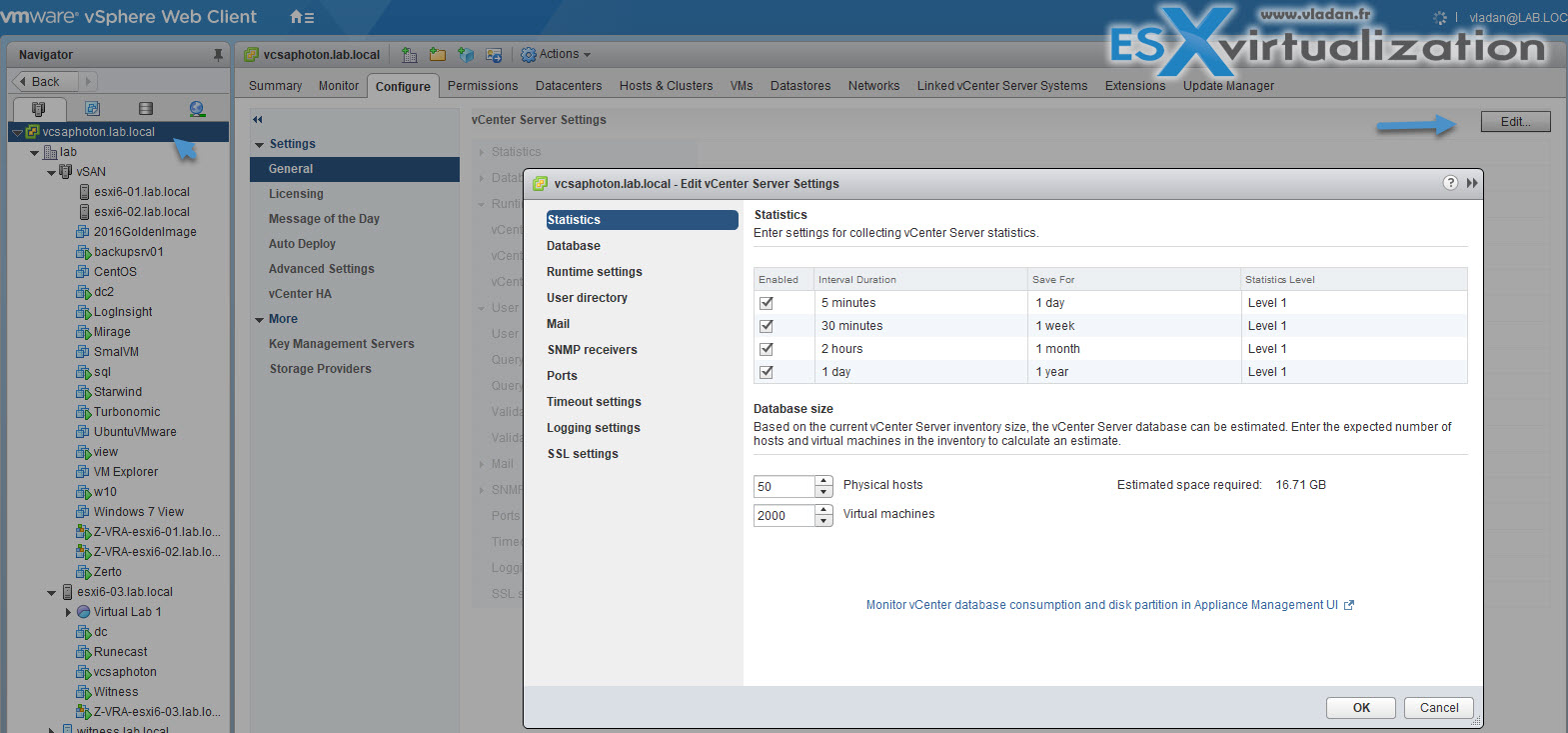This screenshot has height=733, width=1568.
Task: Collapse the lab datacenter node
Action: coord(35,153)
